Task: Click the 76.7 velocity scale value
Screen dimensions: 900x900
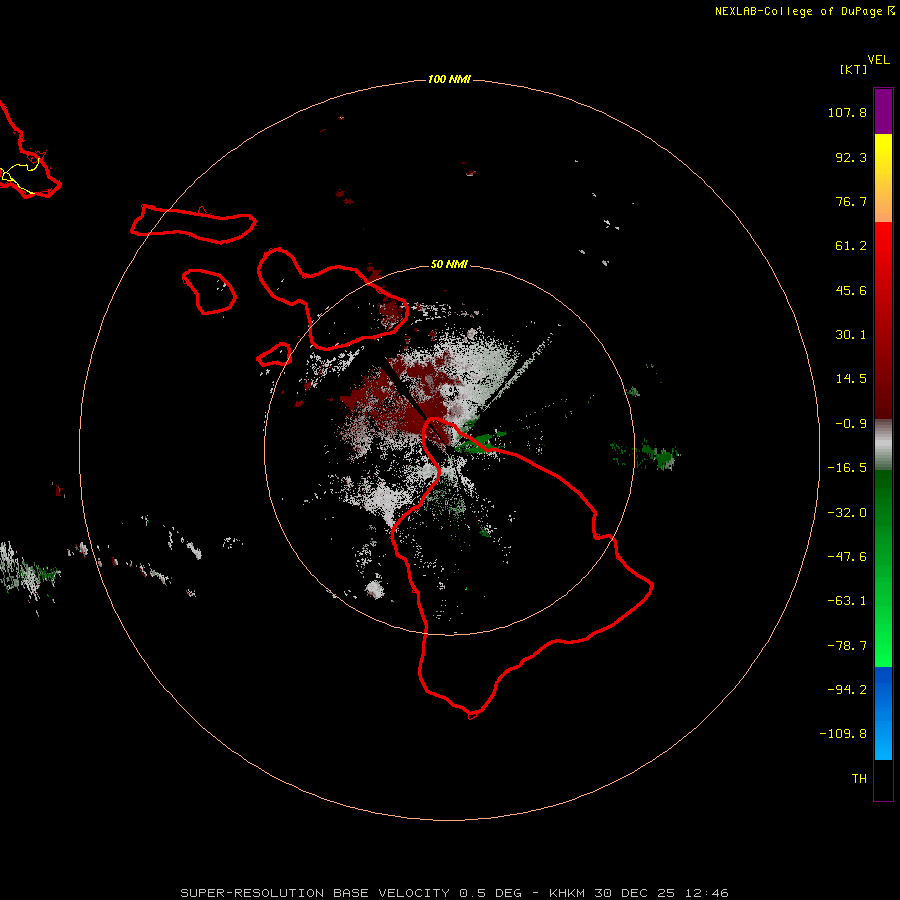Action: pyautogui.click(x=851, y=201)
